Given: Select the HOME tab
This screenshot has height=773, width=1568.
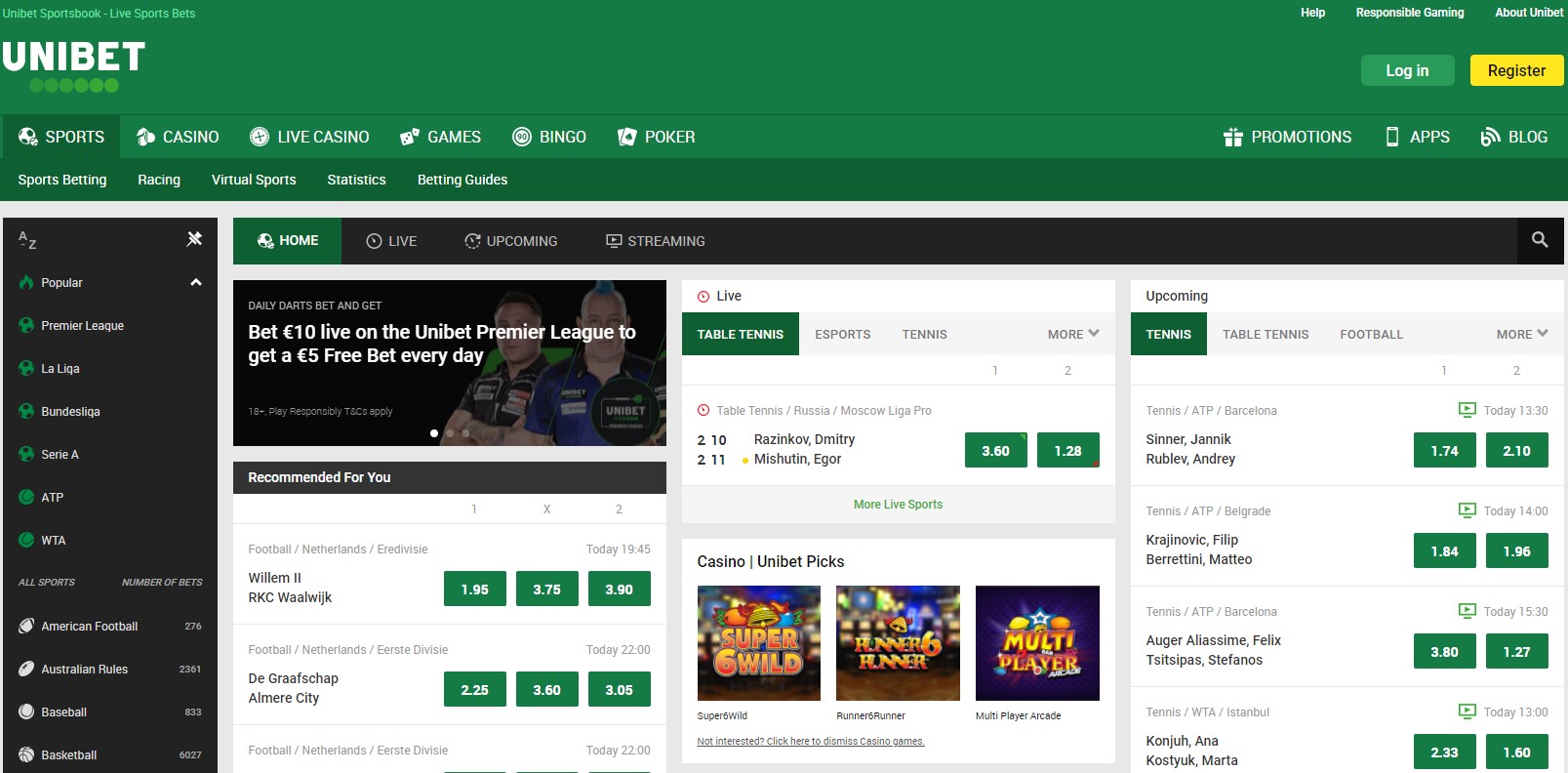Looking at the screenshot, I should coord(288,241).
